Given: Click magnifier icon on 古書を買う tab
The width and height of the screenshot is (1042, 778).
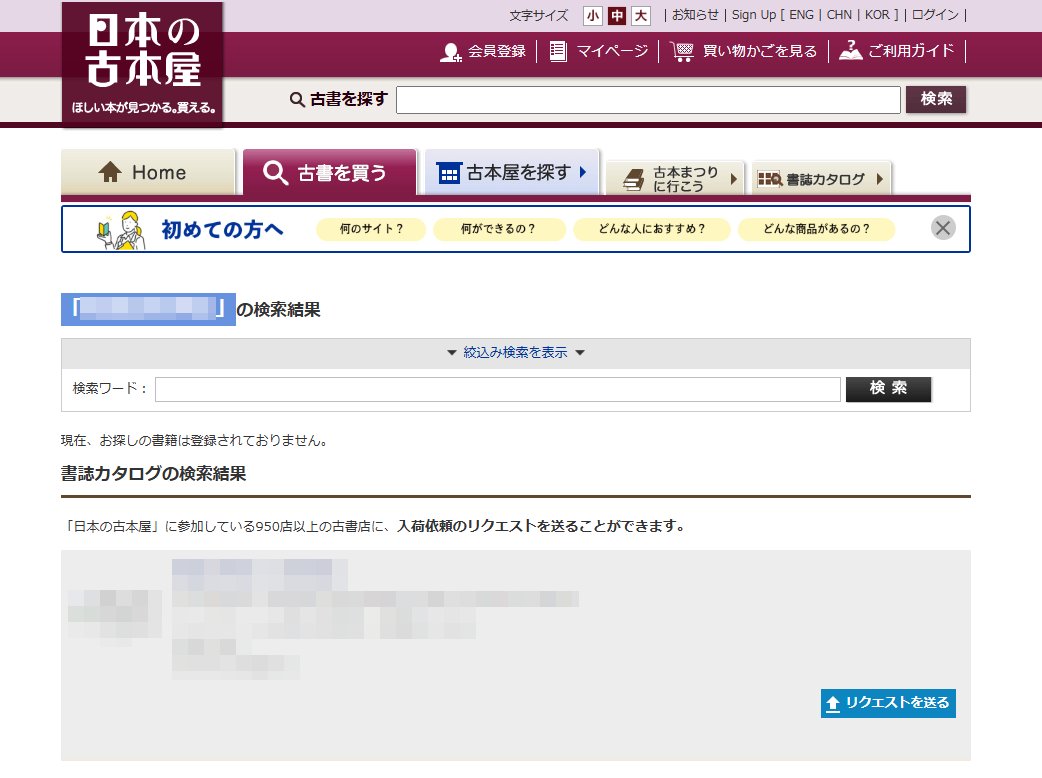Looking at the screenshot, I should tap(275, 173).
